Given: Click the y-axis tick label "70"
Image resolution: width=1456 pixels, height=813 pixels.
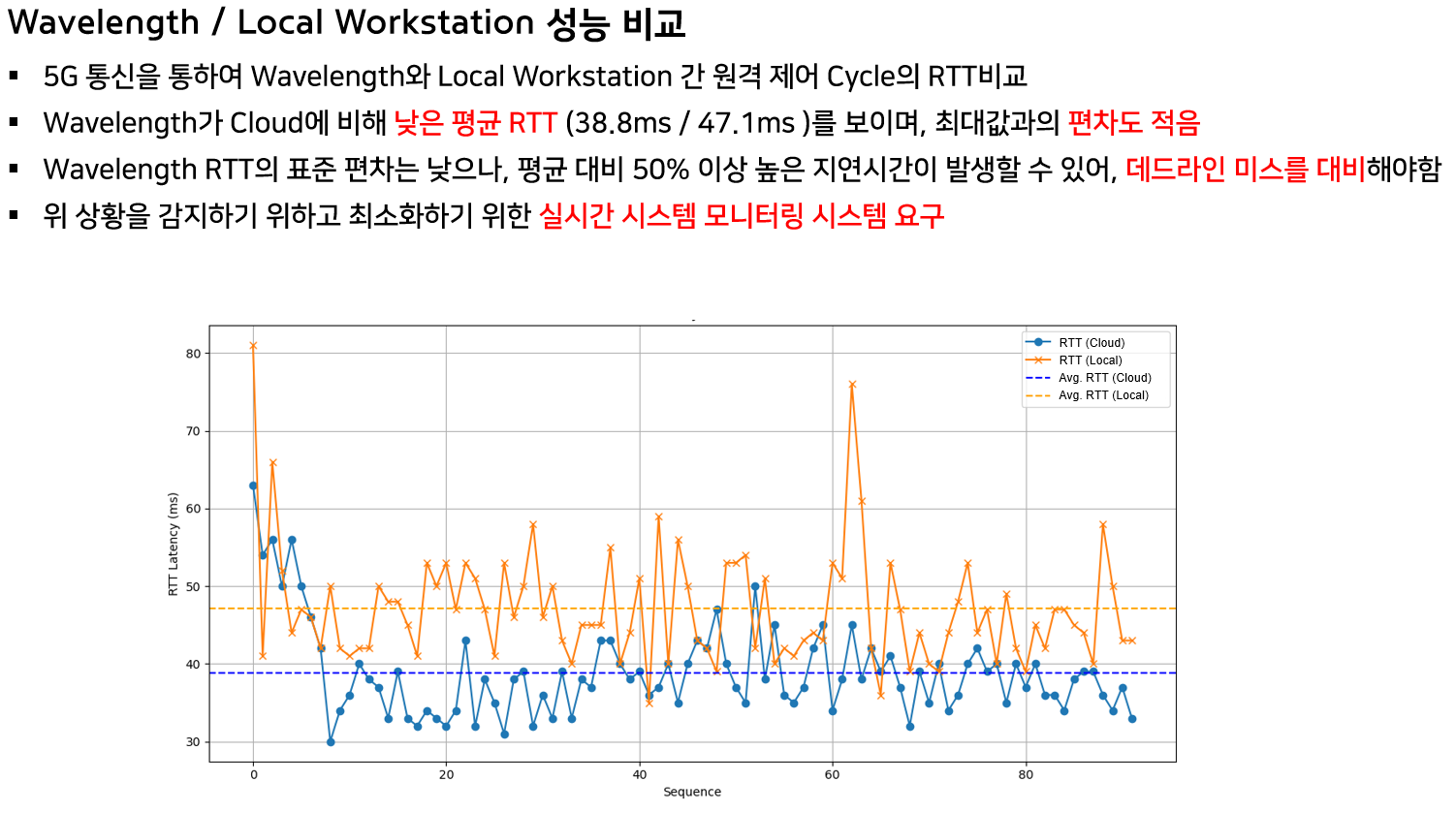Looking at the screenshot, I should pos(193,431).
